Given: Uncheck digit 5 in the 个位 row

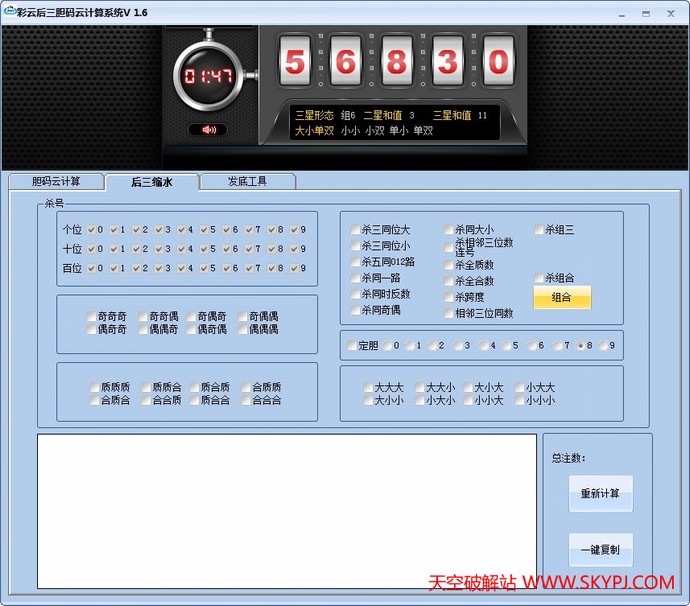Looking at the screenshot, I should point(205,230).
